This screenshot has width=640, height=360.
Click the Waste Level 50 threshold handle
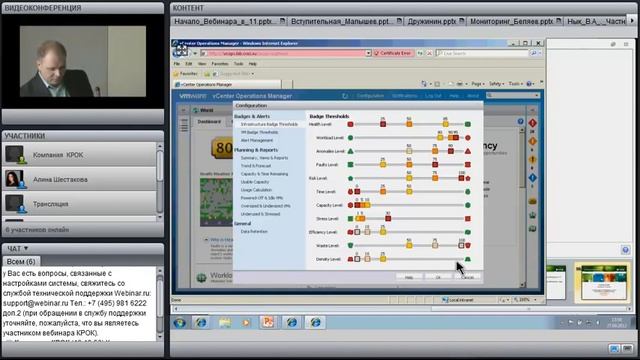(409, 245)
